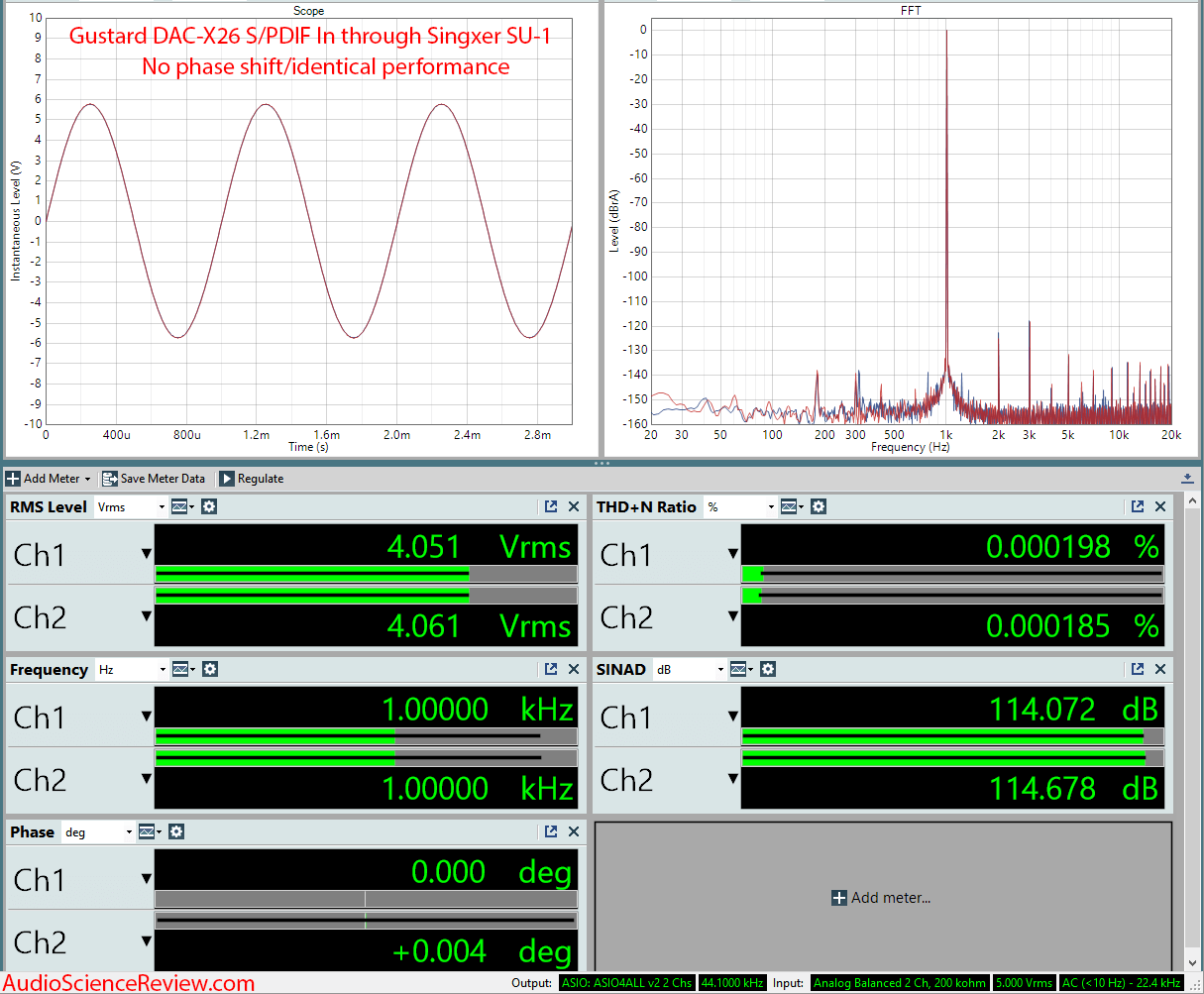Viewport: 1204px width, 994px height.
Task: Expand Ch2 options in Phase meter
Action: [146, 941]
